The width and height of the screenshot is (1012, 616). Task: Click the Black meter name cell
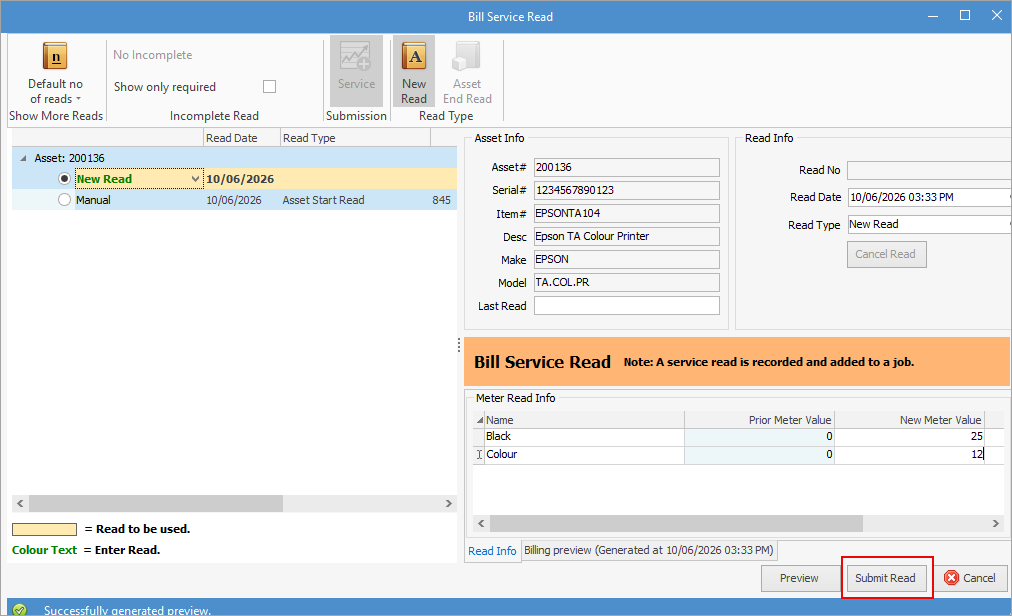(584, 436)
